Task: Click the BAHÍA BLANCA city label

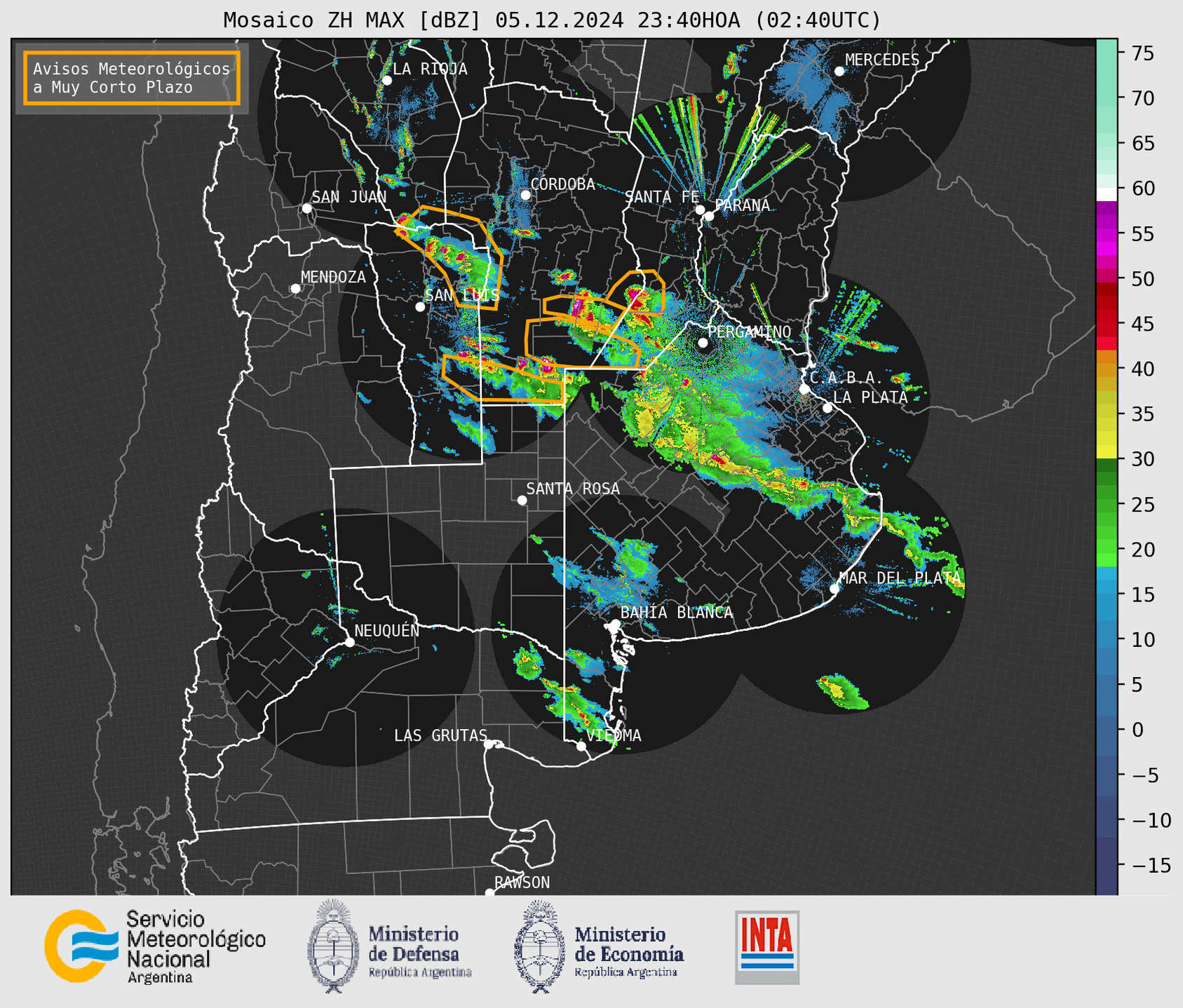Action: [677, 613]
